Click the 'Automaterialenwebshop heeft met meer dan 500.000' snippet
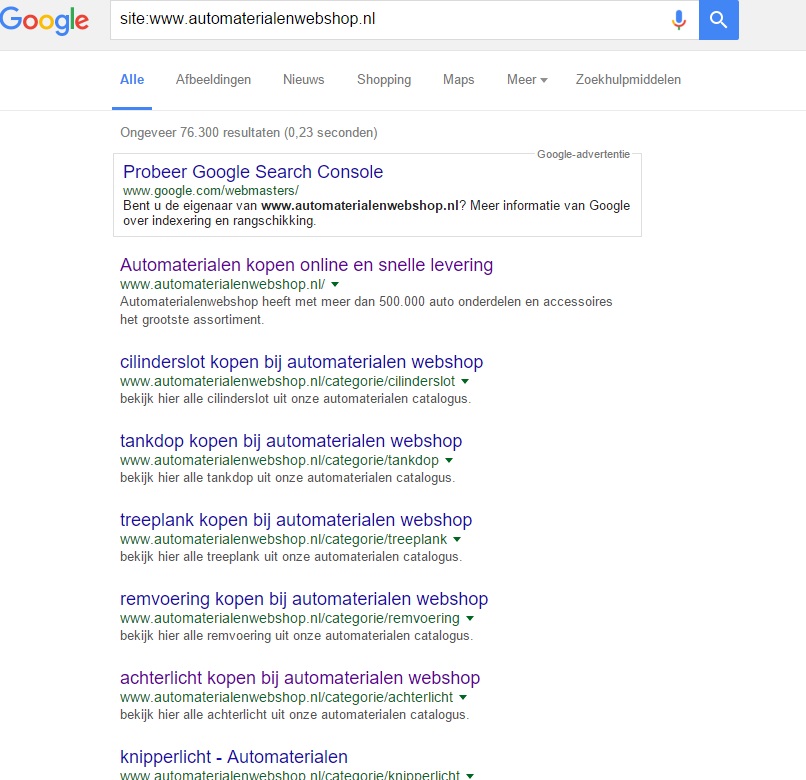Image resolution: width=806 pixels, height=780 pixels. pos(366,311)
